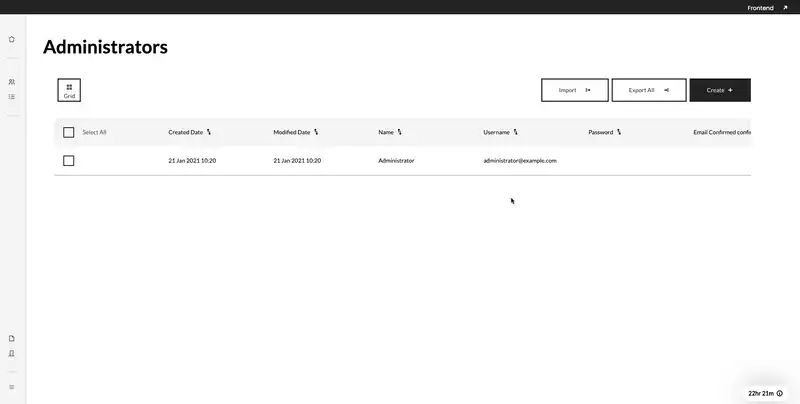Screen dimensions: 800x404
Task: Click the Import button
Action: (x=574, y=90)
